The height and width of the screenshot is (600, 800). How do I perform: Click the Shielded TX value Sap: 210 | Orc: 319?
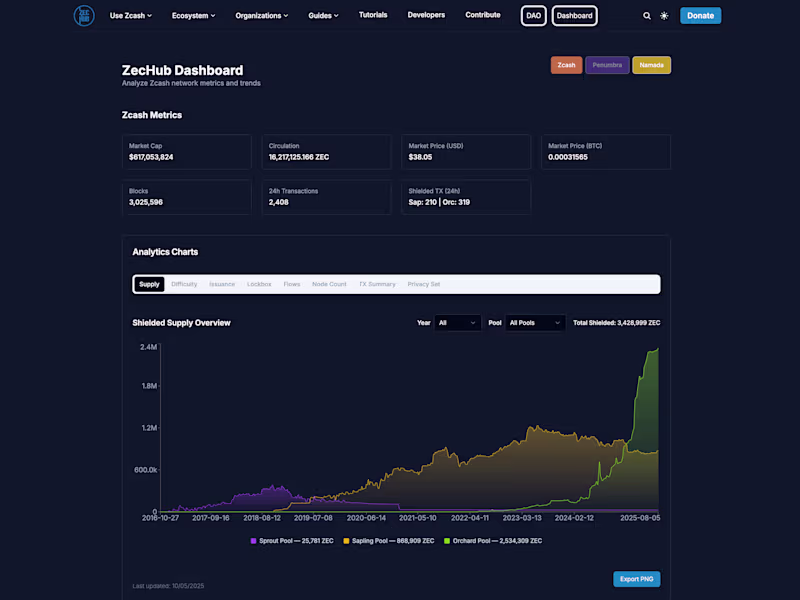click(x=439, y=202)
